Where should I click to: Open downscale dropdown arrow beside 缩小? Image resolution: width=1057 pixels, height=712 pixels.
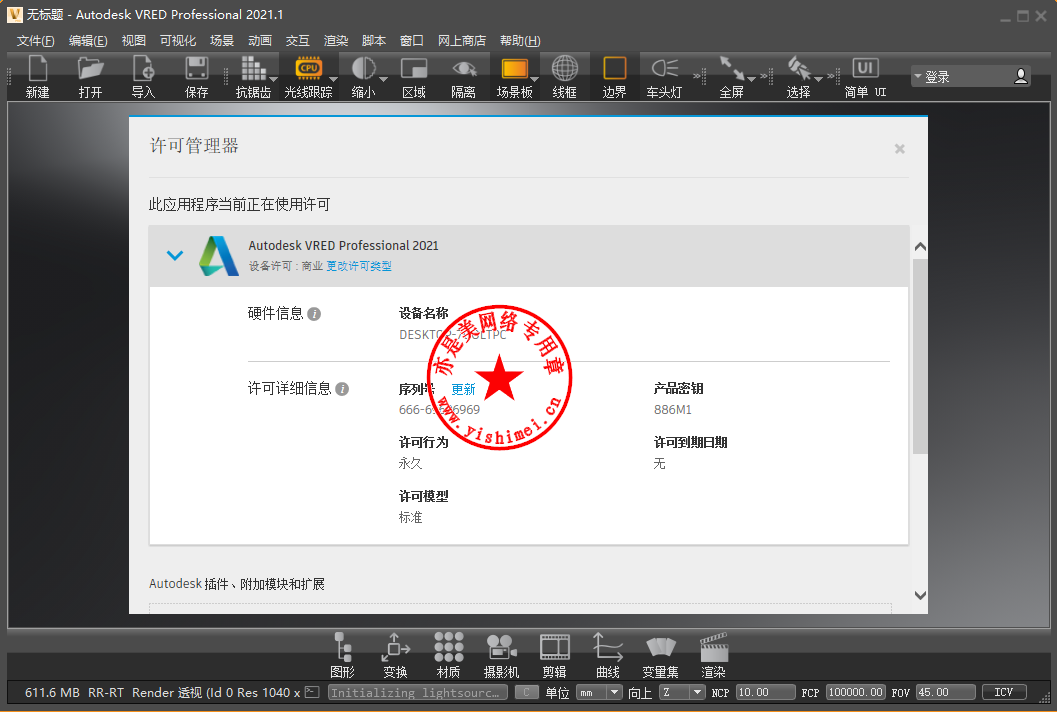(x=384, y=80)
